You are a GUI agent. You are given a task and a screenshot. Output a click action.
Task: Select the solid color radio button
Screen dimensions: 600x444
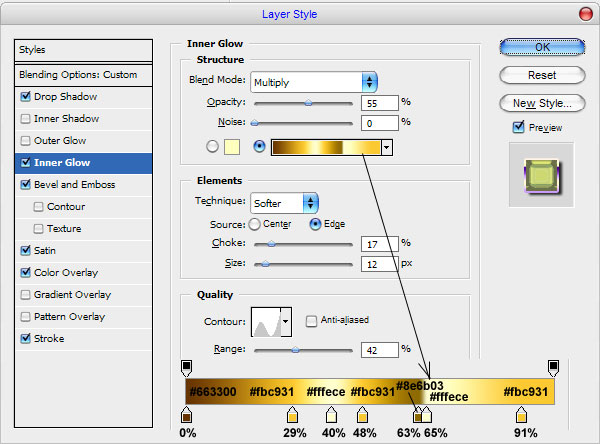tap(212, 146)
